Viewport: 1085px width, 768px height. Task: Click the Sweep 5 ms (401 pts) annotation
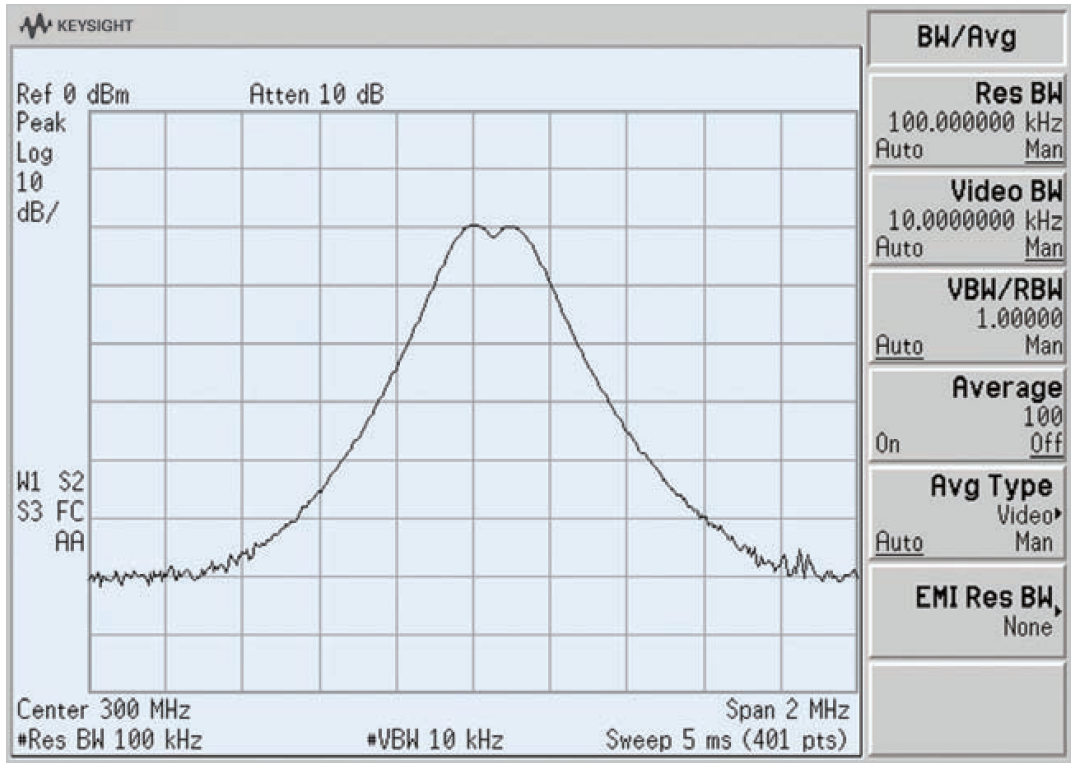tap(727, 740)
